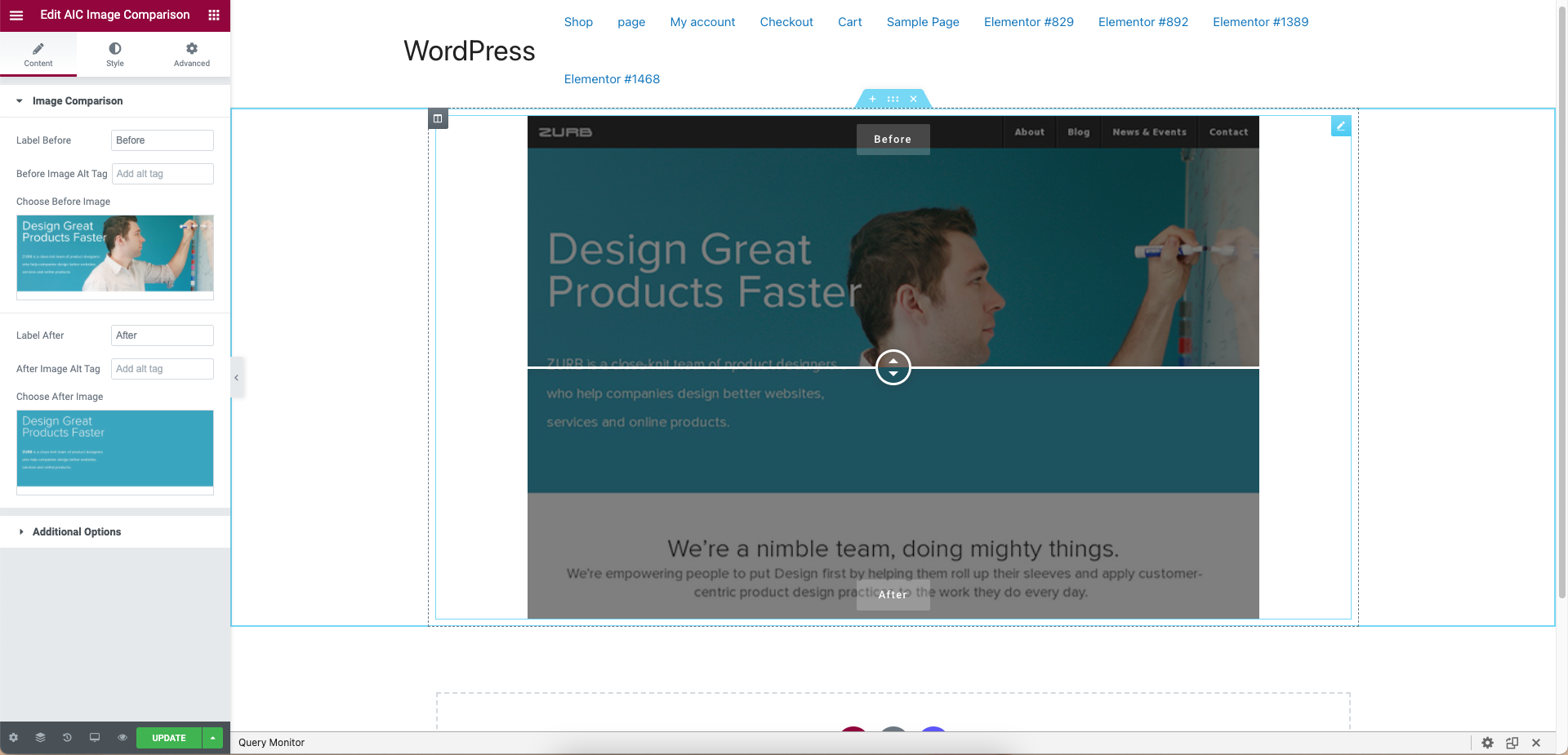Switch to the Content tab
Viewport: 1568px width, 755px height.
pos(38,54)
